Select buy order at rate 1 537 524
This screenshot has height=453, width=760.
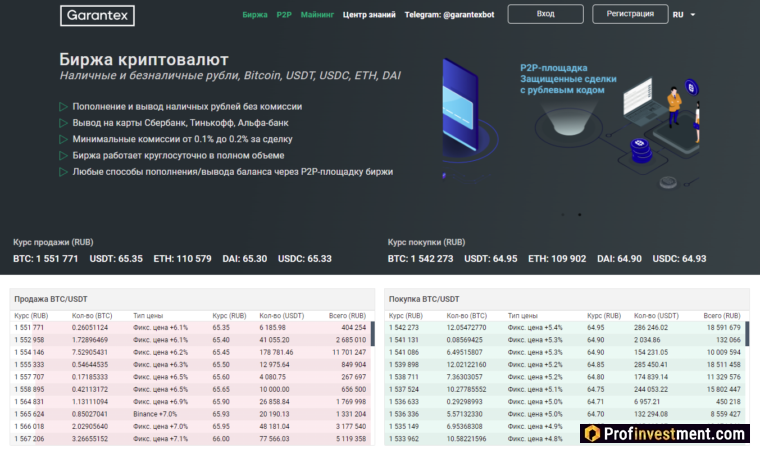[565, 390]
